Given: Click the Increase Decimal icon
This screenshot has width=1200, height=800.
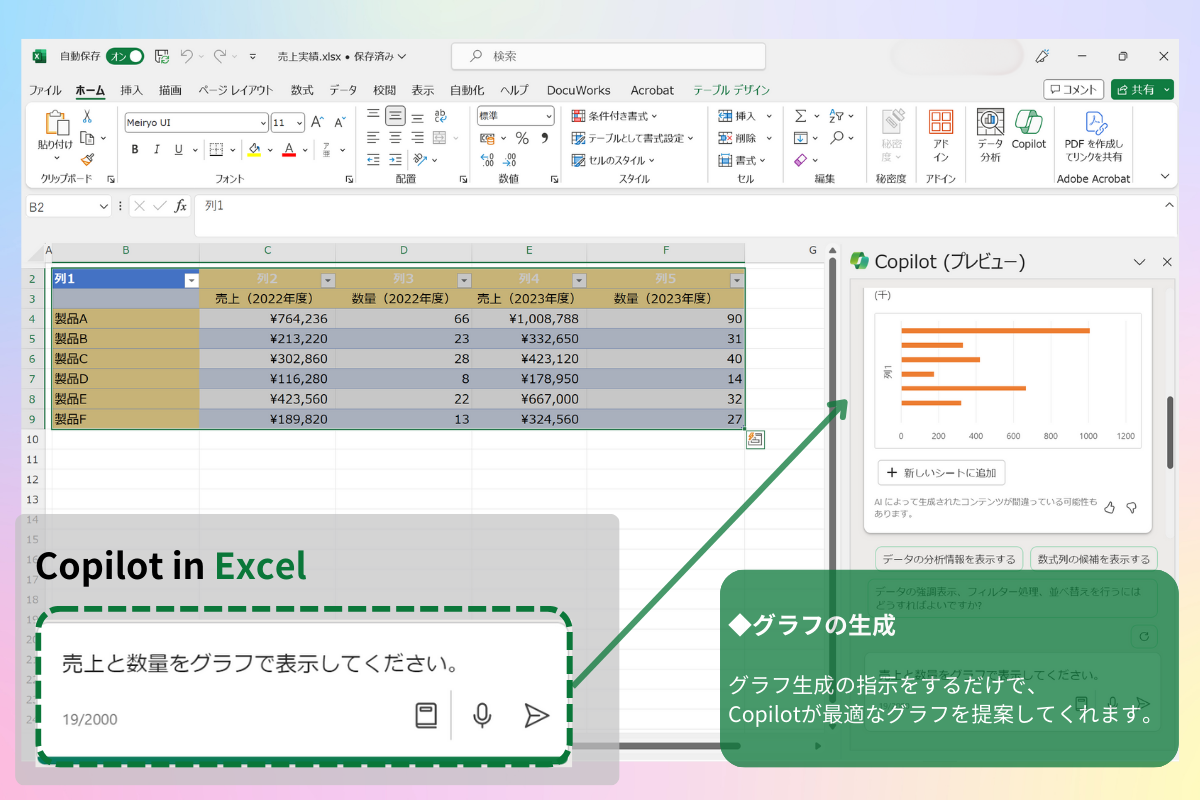Looking at the screenshot, I should click(487, 159).
